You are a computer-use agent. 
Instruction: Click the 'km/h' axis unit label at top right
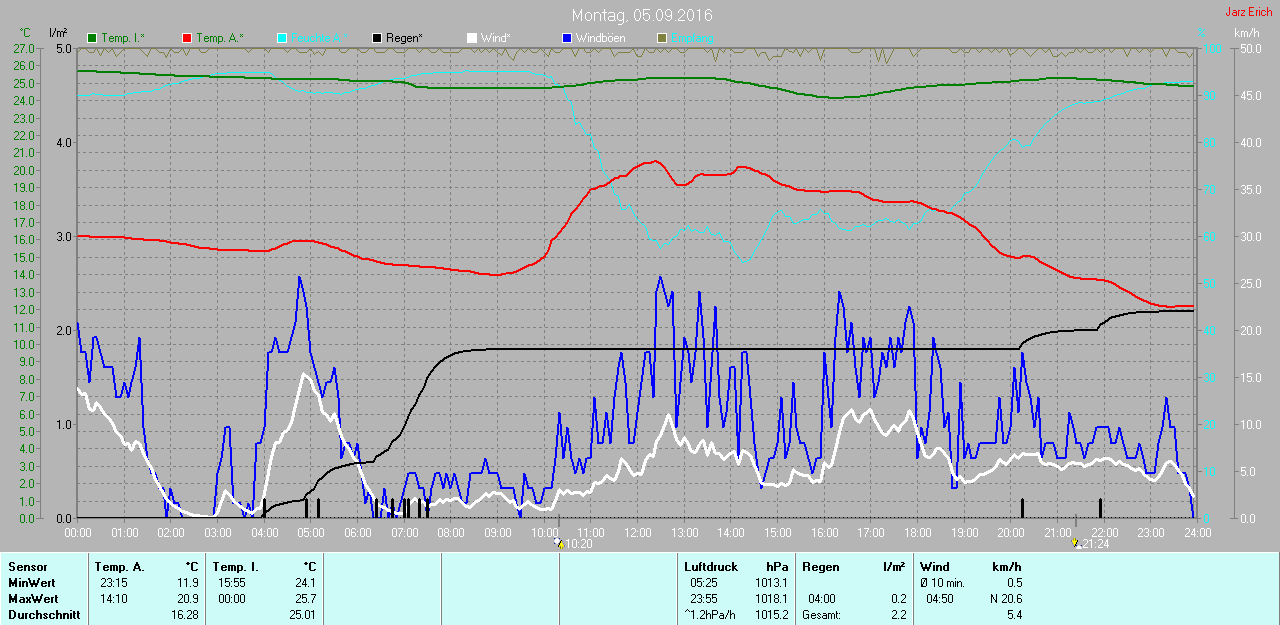[x=1248, y=32]
